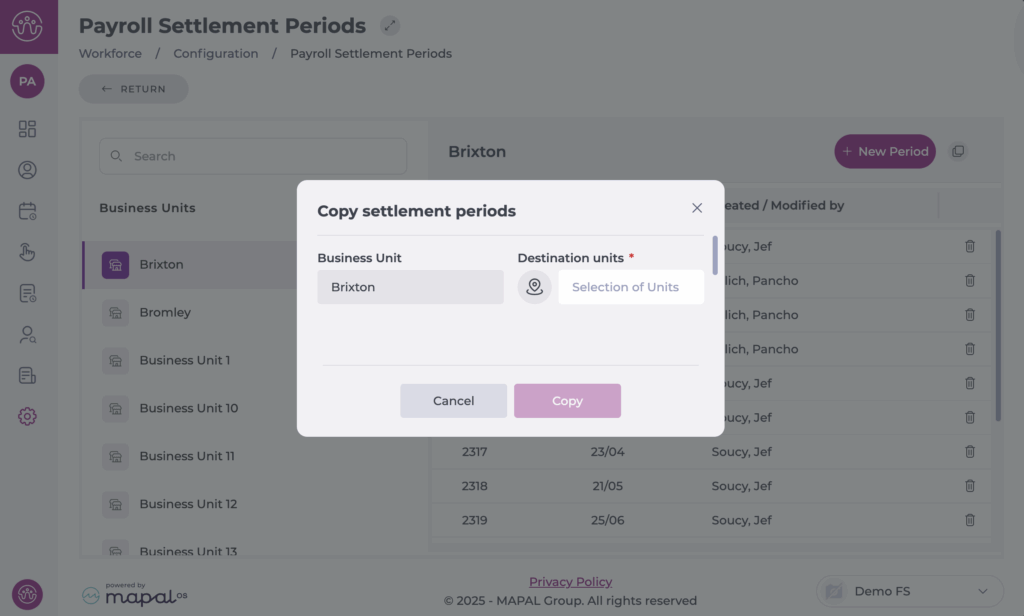This screenshot has width=1024, height=616.
Task: Click the Copy button in dialog
Action: pos(567,400)
